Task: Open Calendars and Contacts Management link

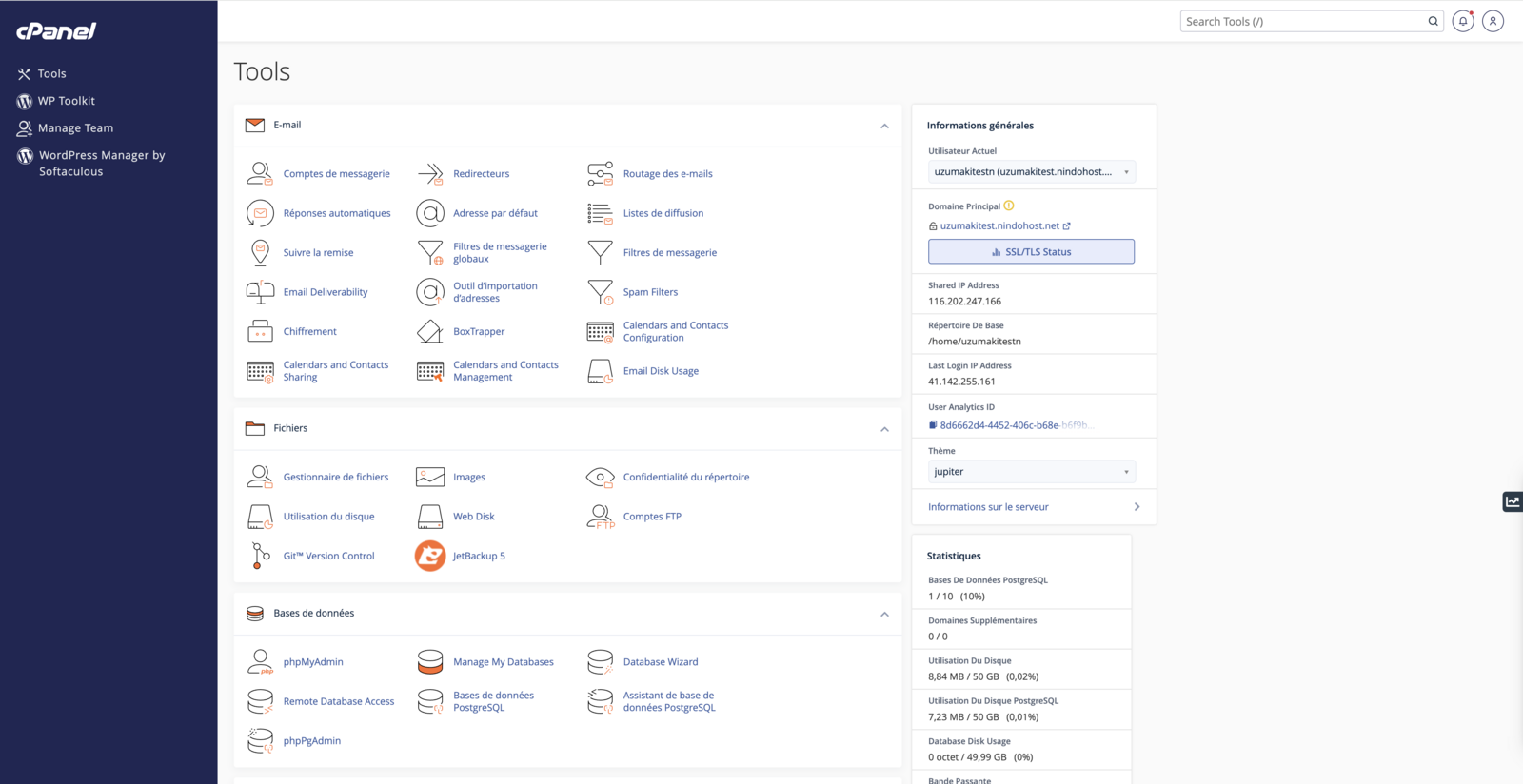Action: click(505, 371)
